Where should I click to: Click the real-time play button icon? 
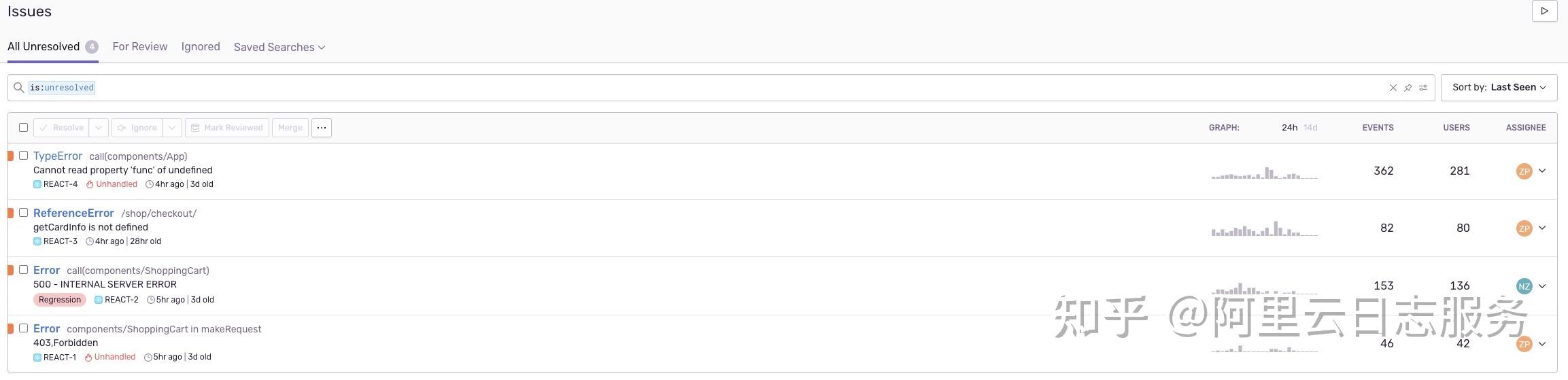click(1544, 11)
